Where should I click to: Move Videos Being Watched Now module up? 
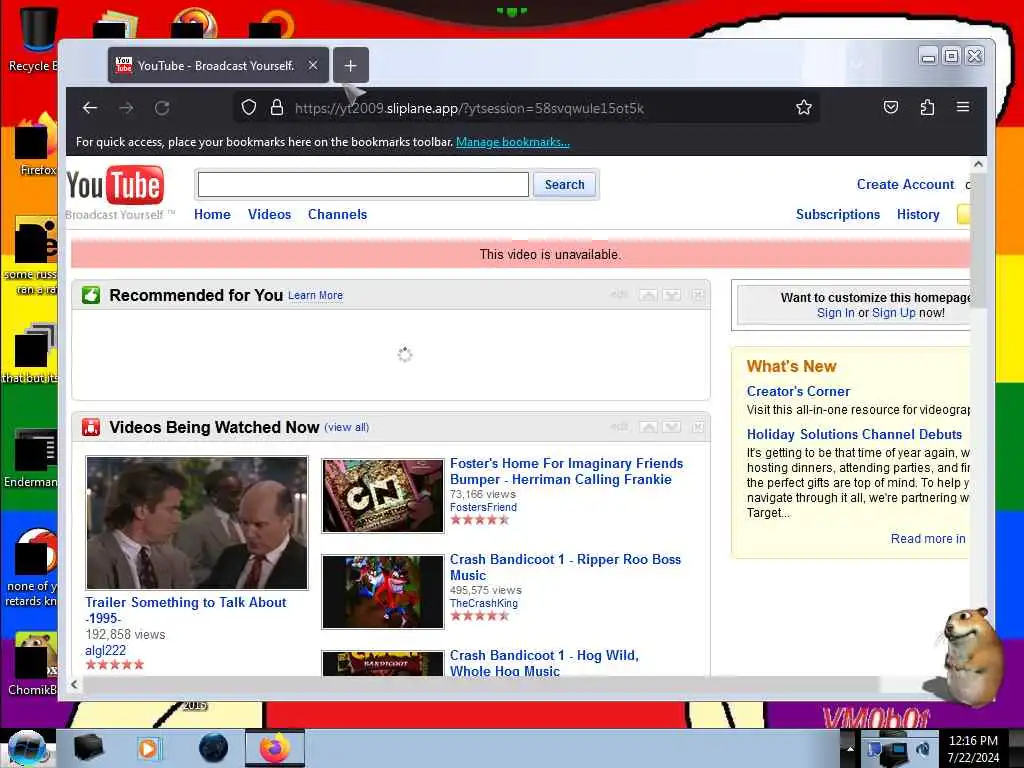pyautogui.click(x=648, y=427)
